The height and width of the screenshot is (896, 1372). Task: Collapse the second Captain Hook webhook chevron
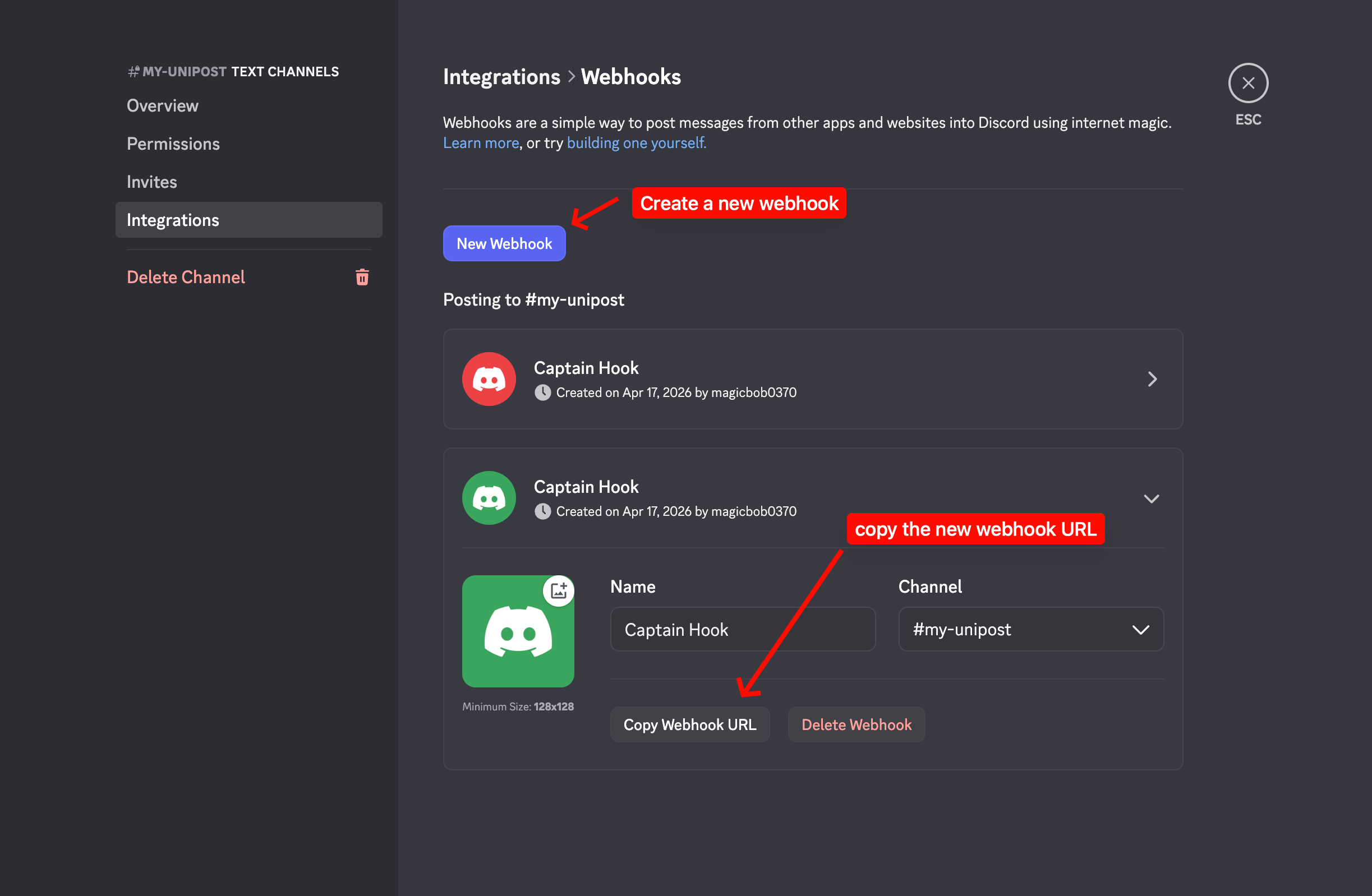[1151, 498]
